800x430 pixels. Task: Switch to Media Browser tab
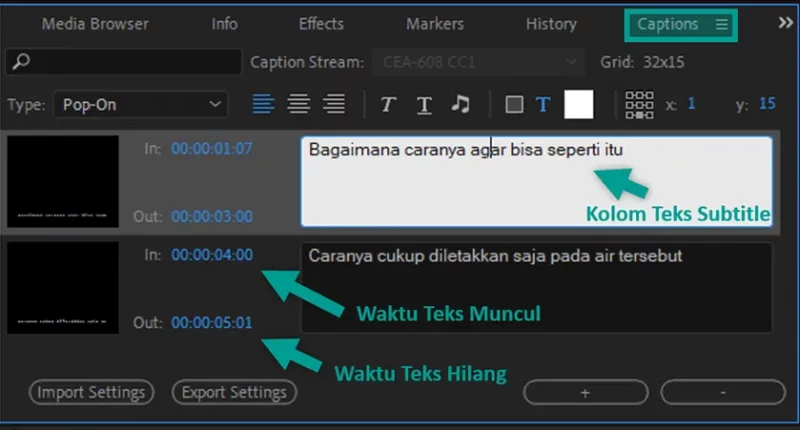(95, 24)
